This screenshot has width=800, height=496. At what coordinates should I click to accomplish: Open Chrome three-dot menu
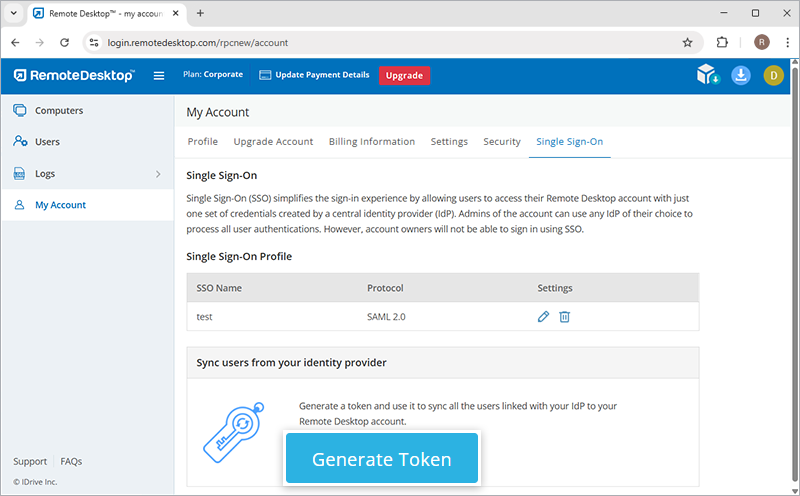click(785, 43)
